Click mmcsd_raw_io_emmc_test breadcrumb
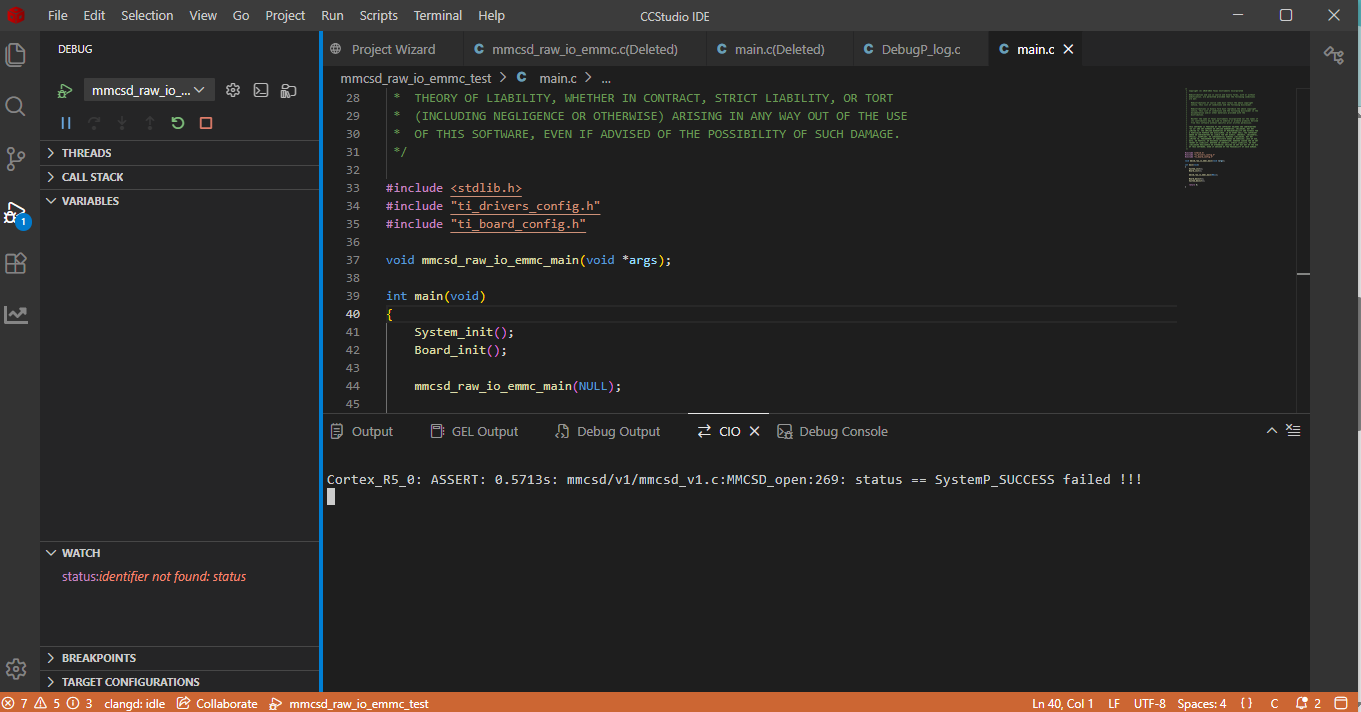1361x712 pixels. pos(416,77)
